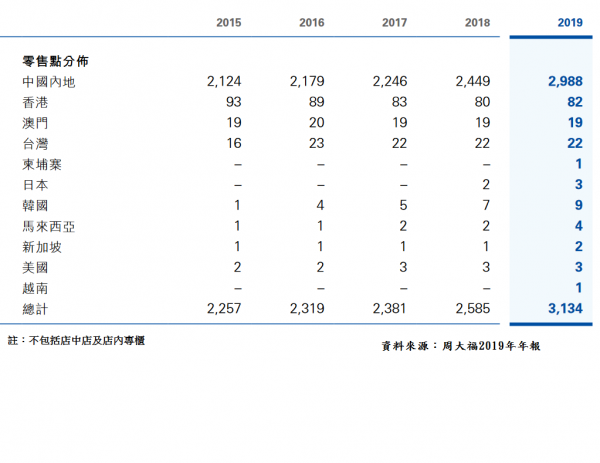Select the 美國 row label

(x=35, y=268)
